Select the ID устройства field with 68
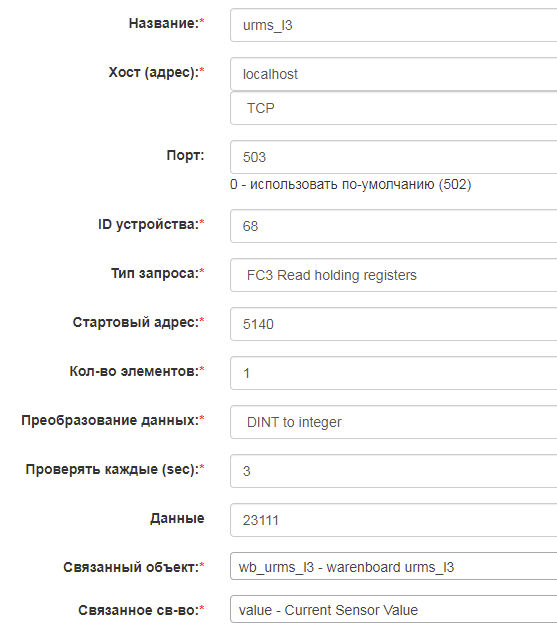The height and width of the screenshot is (627, 557). (x=393, y=226)
